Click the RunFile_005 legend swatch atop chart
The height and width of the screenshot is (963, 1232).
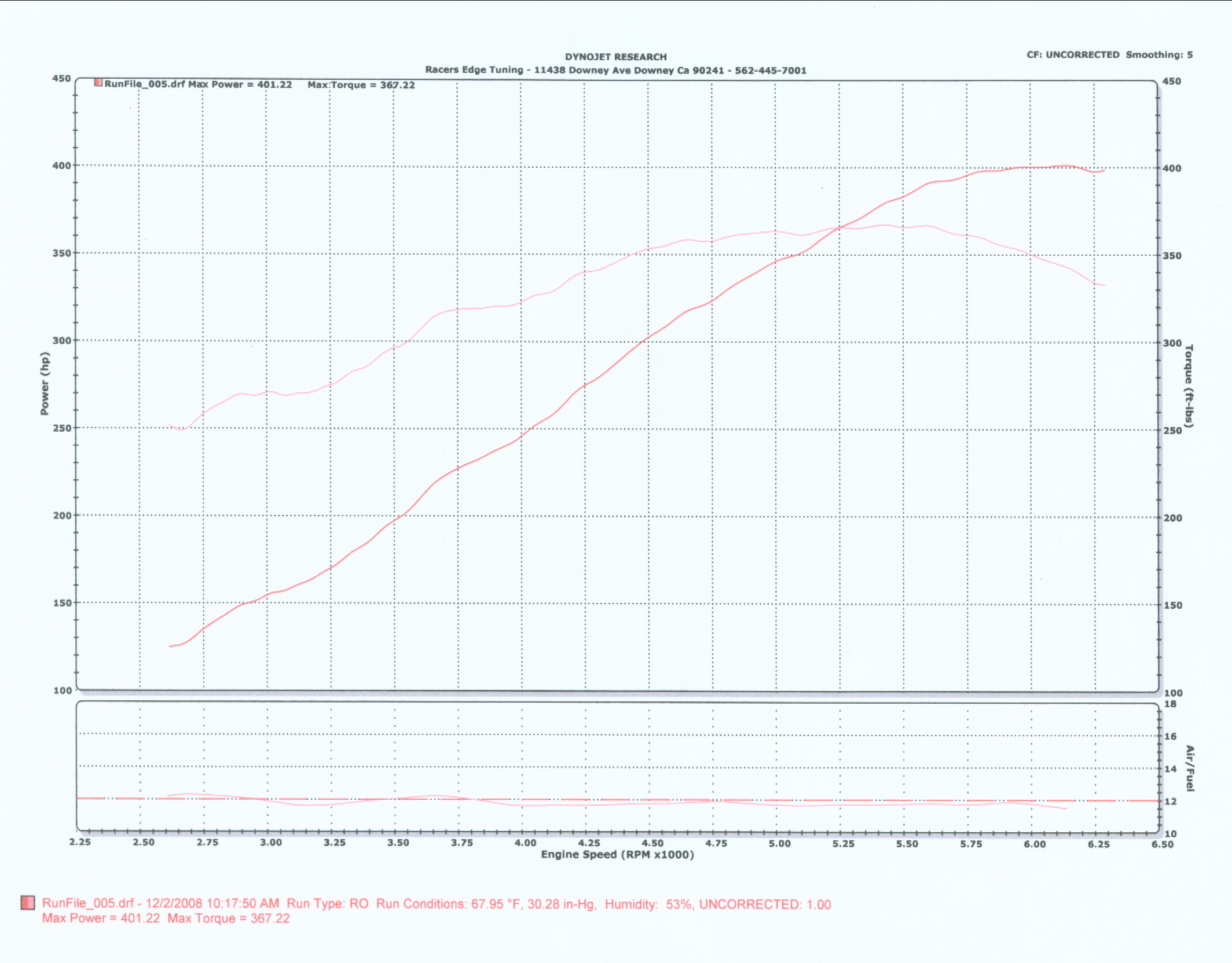tap(98, 83)
